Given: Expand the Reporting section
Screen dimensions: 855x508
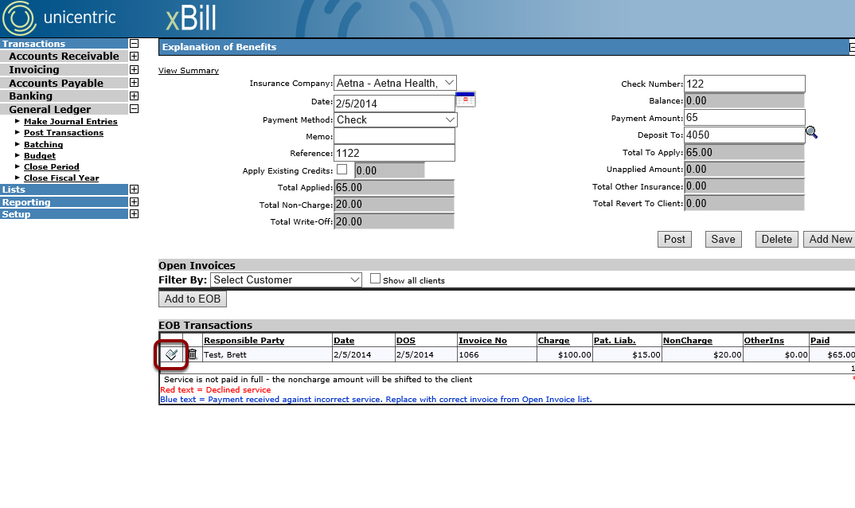Looking at the screenshot, I should [134, 202].
